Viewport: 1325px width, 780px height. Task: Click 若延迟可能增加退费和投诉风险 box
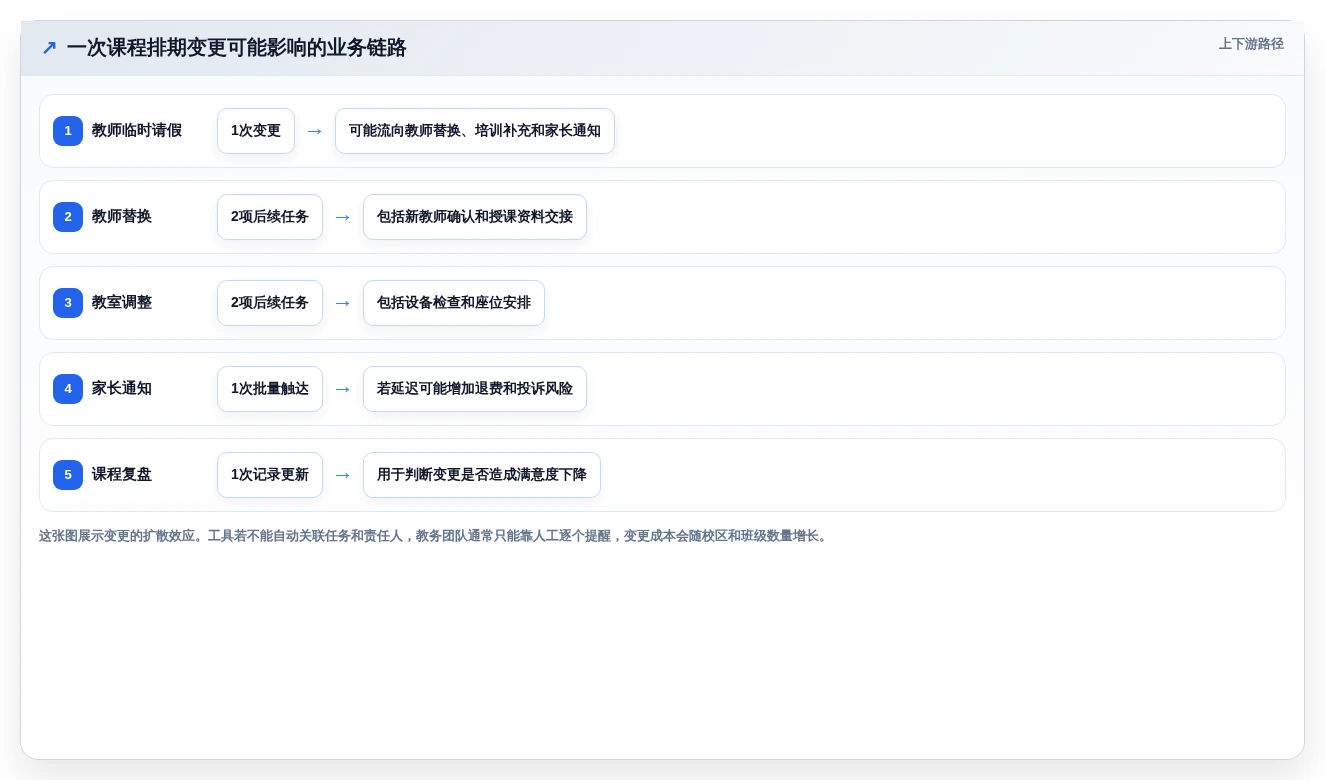click(x=475, y=389)
